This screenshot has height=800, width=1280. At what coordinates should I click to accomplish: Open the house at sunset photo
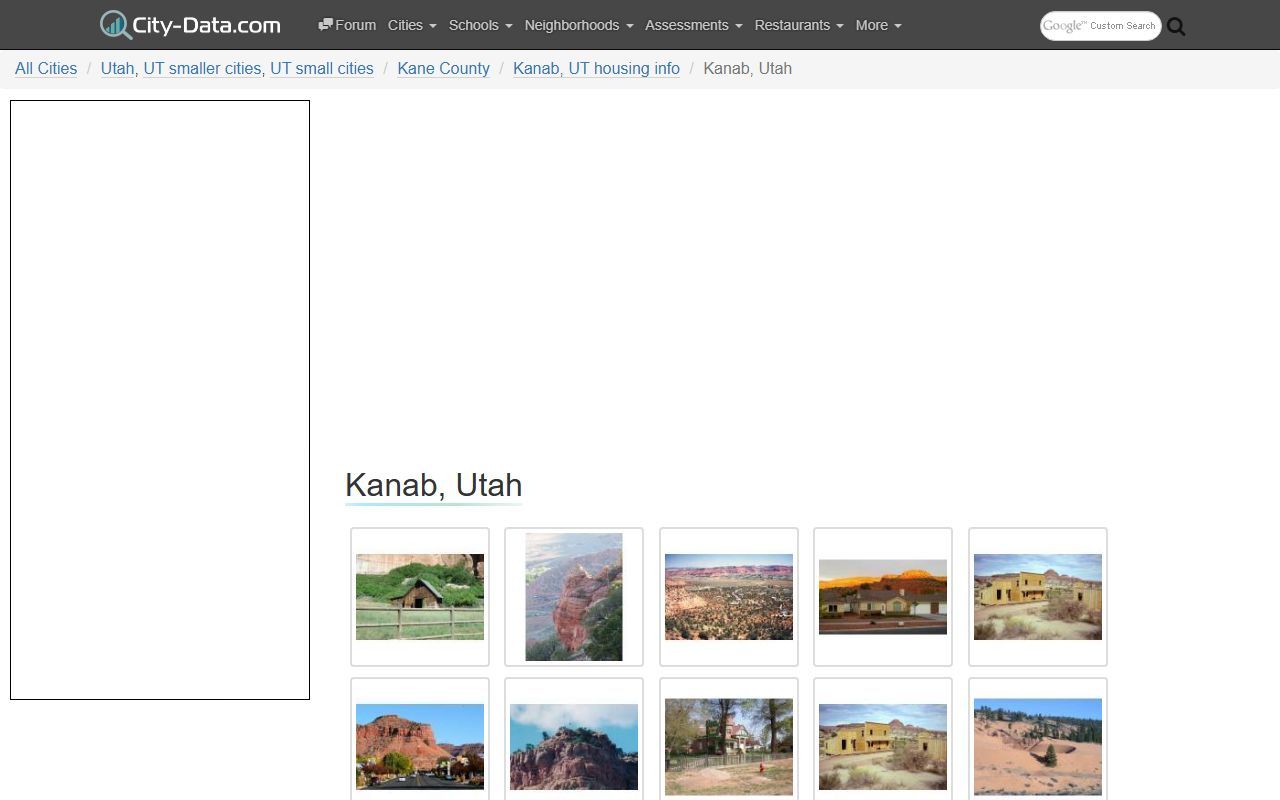(883, 597)
